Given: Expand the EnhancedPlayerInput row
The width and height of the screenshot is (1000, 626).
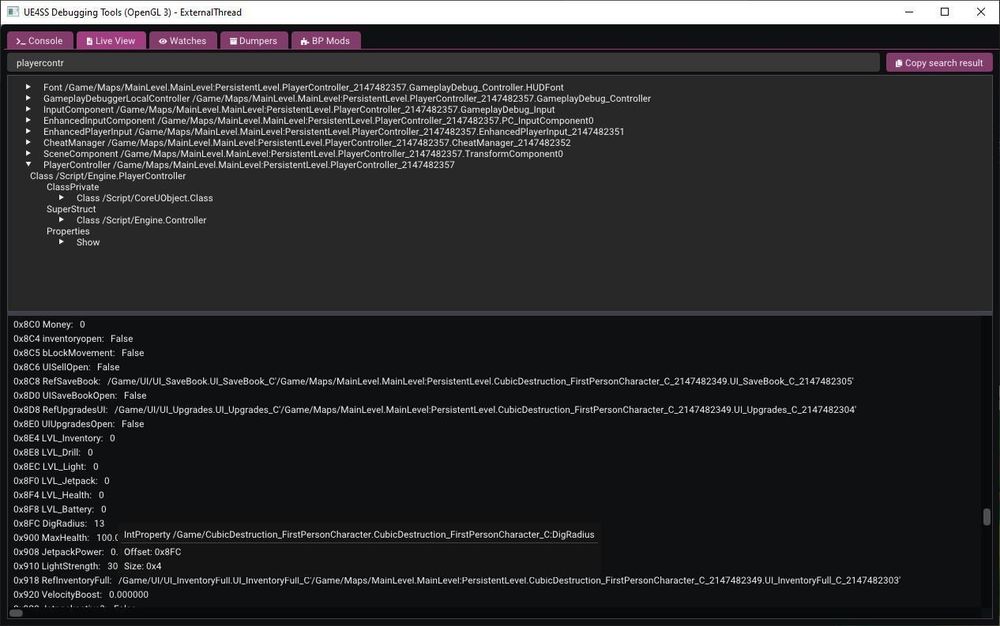Looking at the screenshot, I should [28, 131].
